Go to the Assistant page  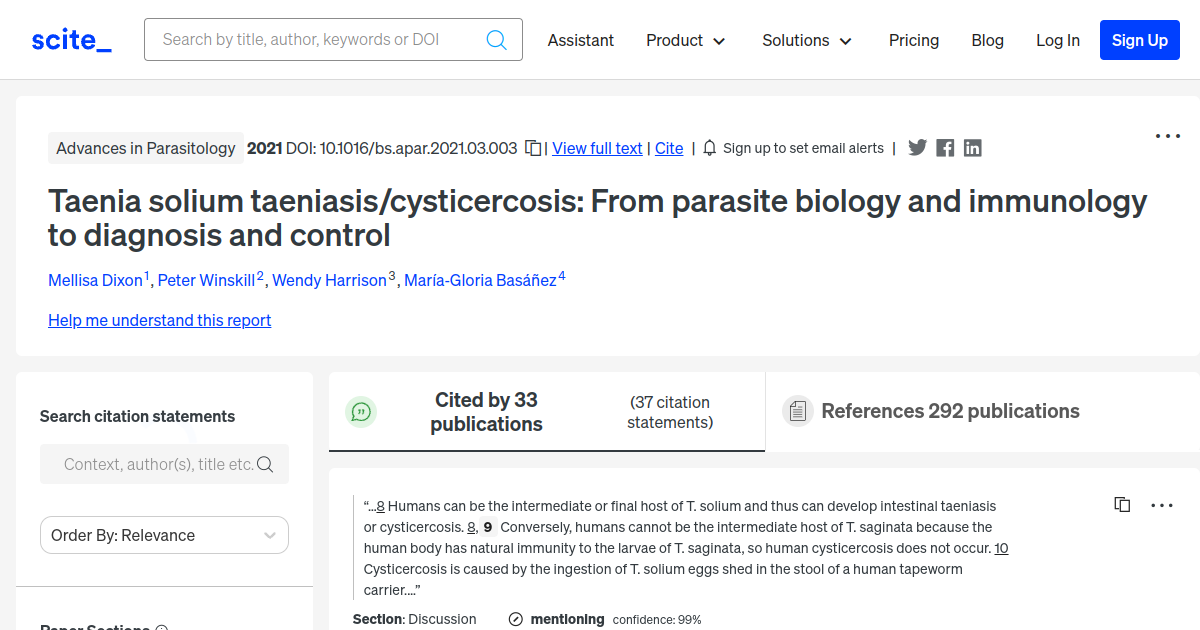click(580, 40)
